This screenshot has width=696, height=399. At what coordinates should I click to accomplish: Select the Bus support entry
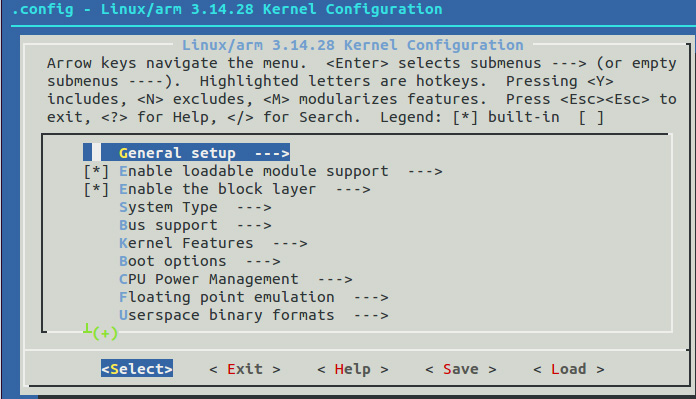(x=195, y=225)
